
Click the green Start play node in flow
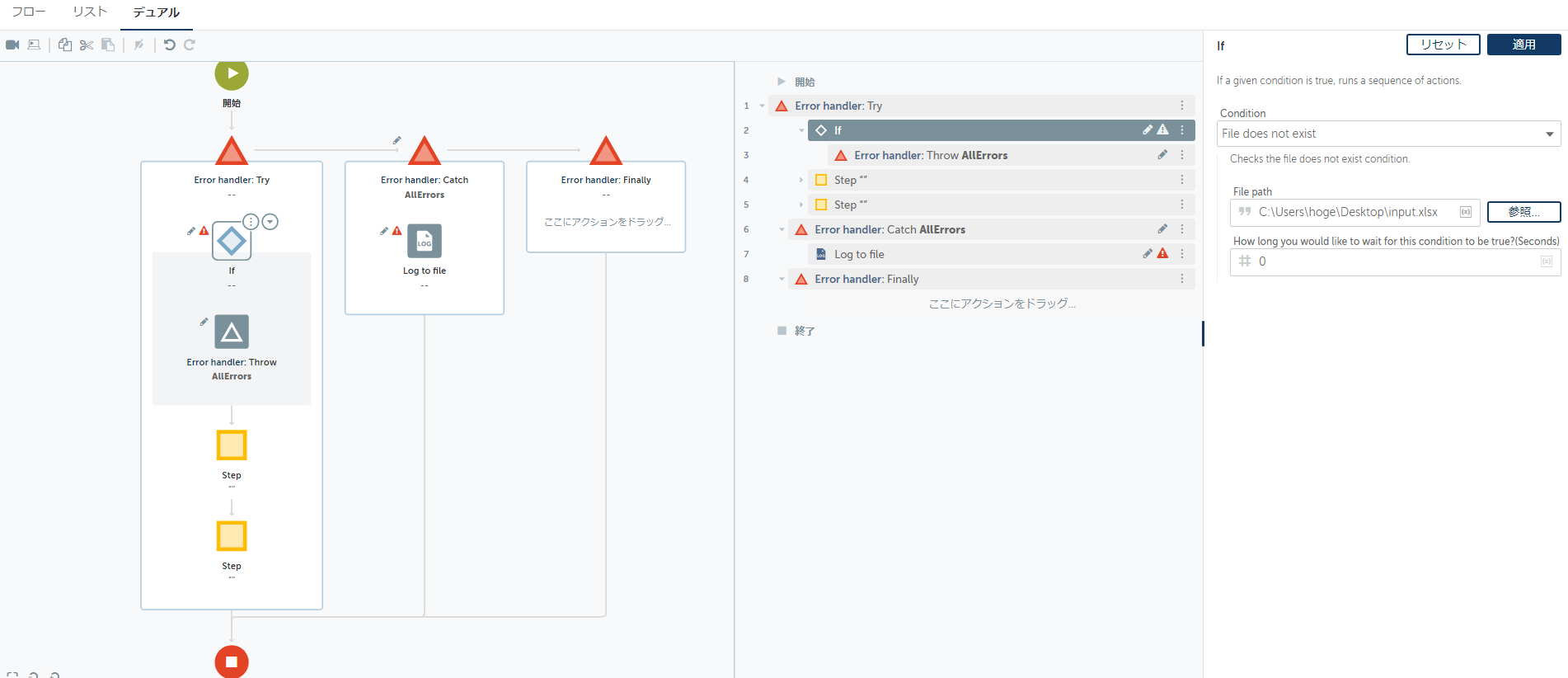[232, 73]
